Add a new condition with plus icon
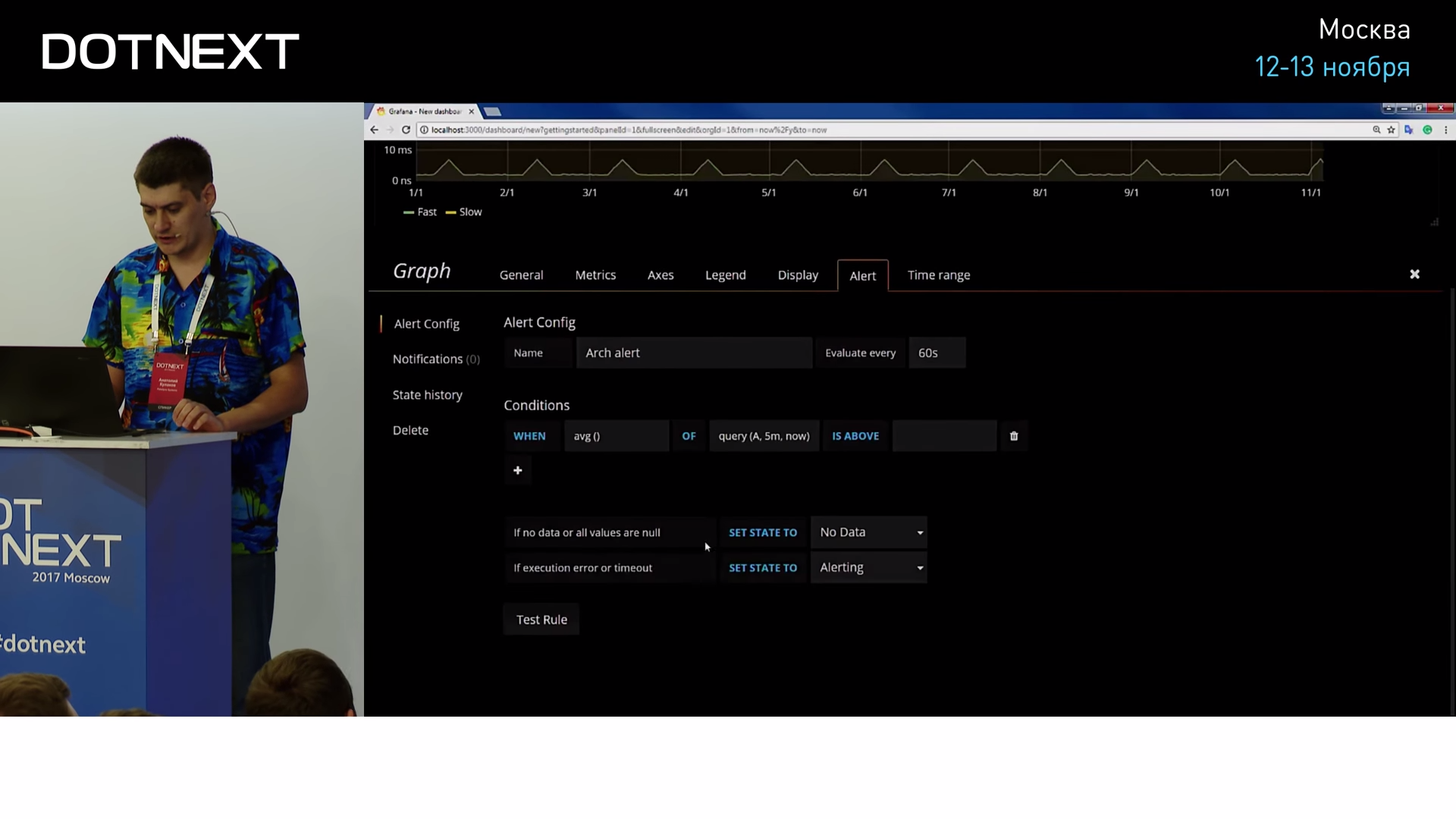The image size is (1456, 819). click(x=518, y=470)
